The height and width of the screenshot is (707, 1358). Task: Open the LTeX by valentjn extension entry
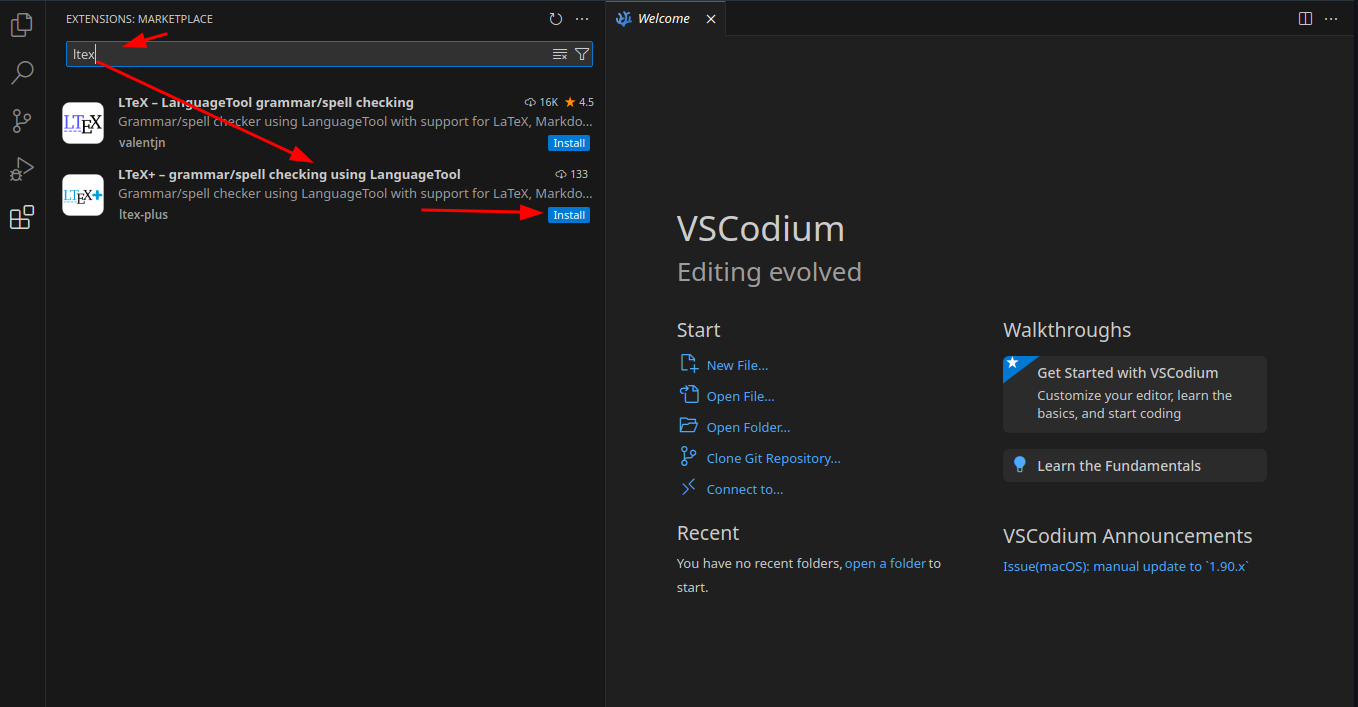[325, 123]
